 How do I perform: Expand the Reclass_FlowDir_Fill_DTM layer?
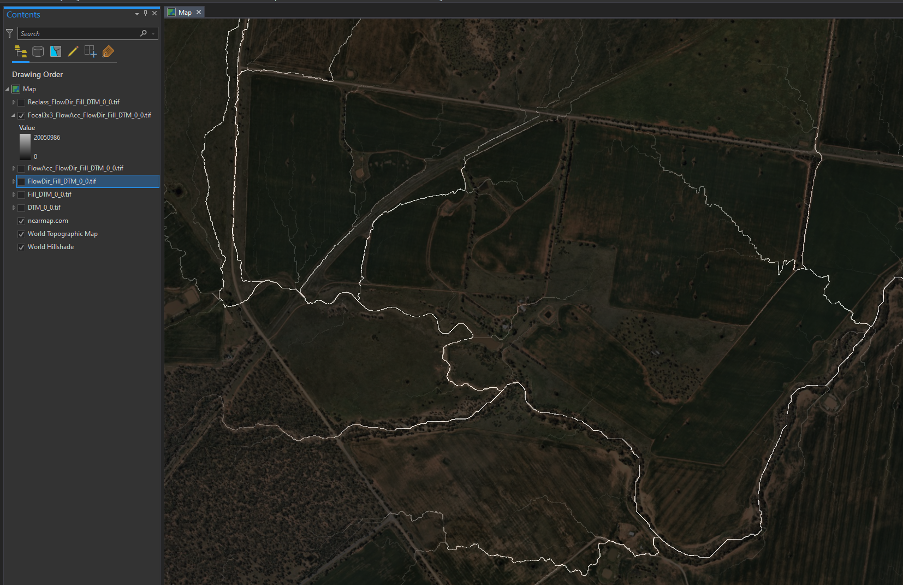(x=12, y=100)
